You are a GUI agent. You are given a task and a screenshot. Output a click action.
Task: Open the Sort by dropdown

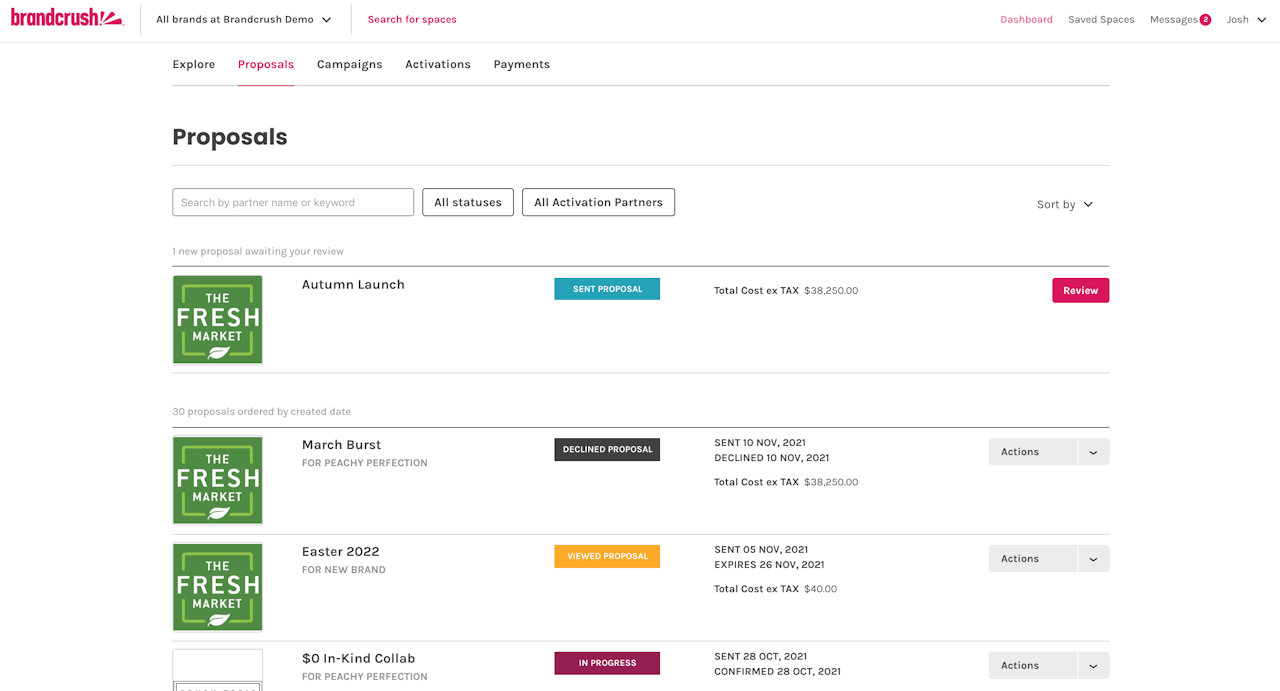[1065, 204]
